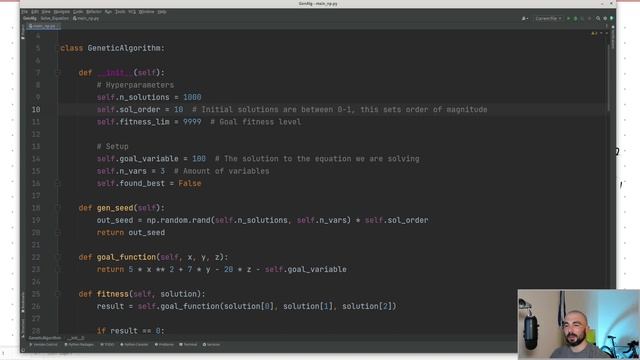Collapse the __init__ method fold marker

click(58, 73)
